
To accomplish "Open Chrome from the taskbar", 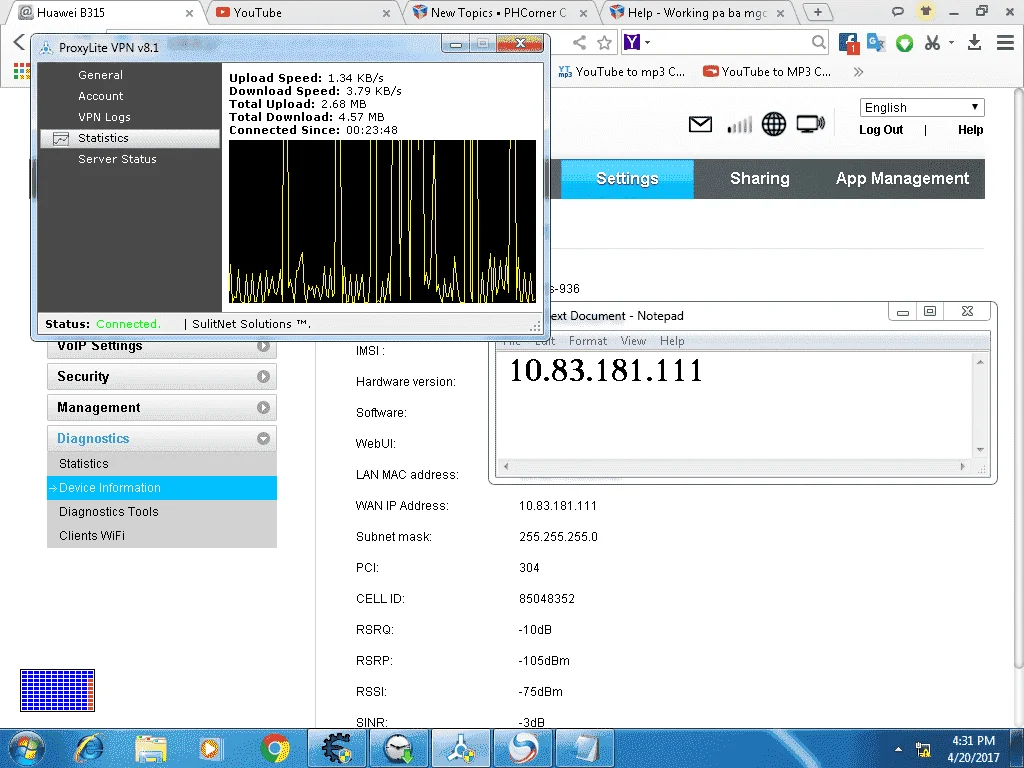I will coord(275,748).
